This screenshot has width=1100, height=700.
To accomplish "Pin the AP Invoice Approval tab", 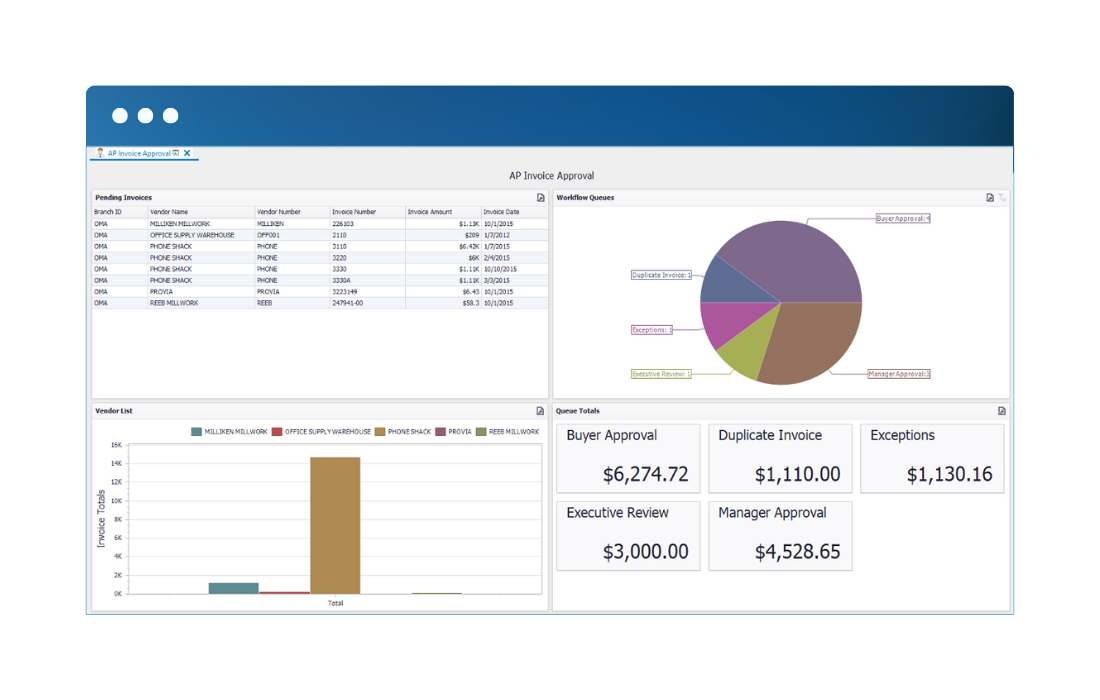I will pyautogui.click(x=176, y=153).
